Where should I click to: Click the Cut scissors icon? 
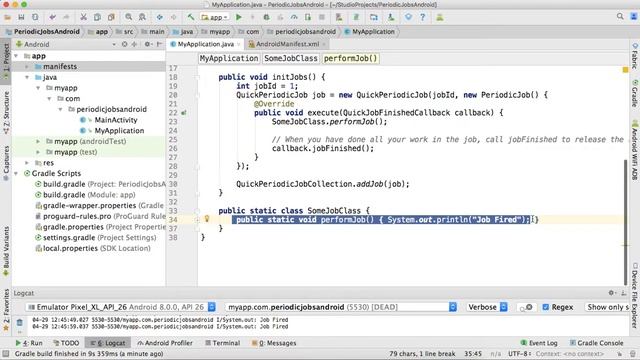tap(83, 17)
